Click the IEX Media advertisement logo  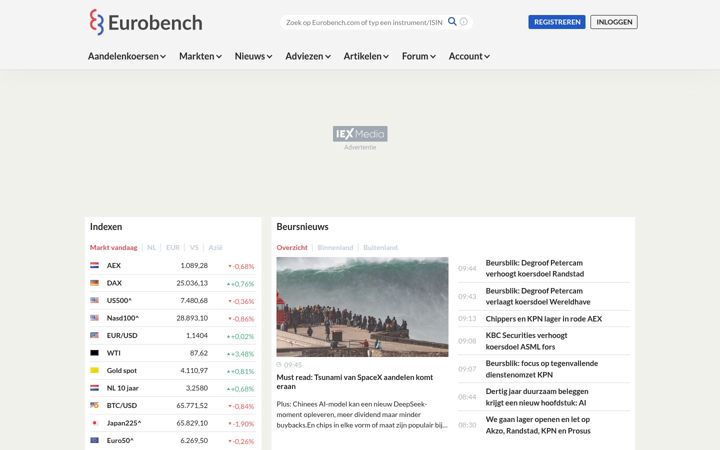(360, 134)
